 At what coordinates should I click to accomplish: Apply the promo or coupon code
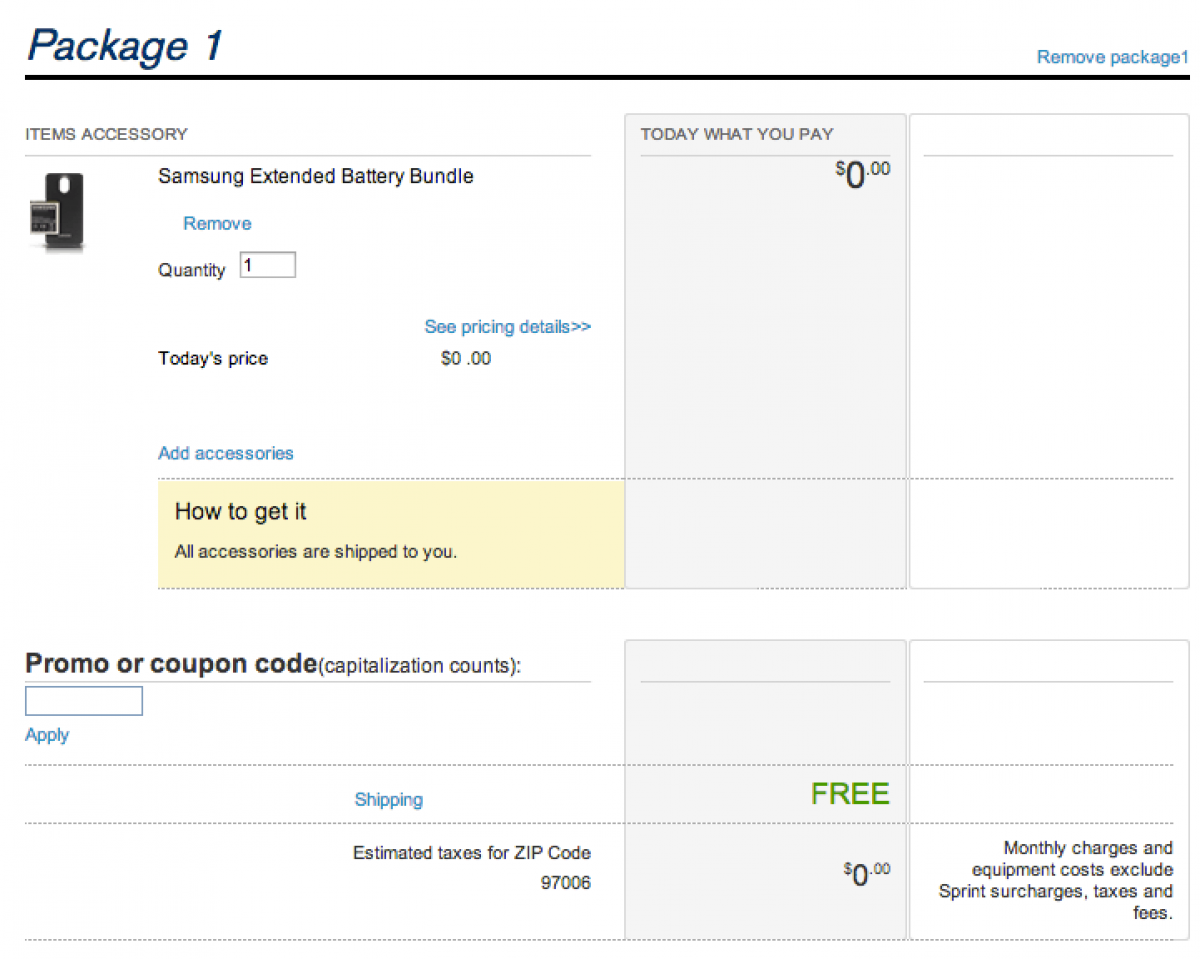coord(47,735)
